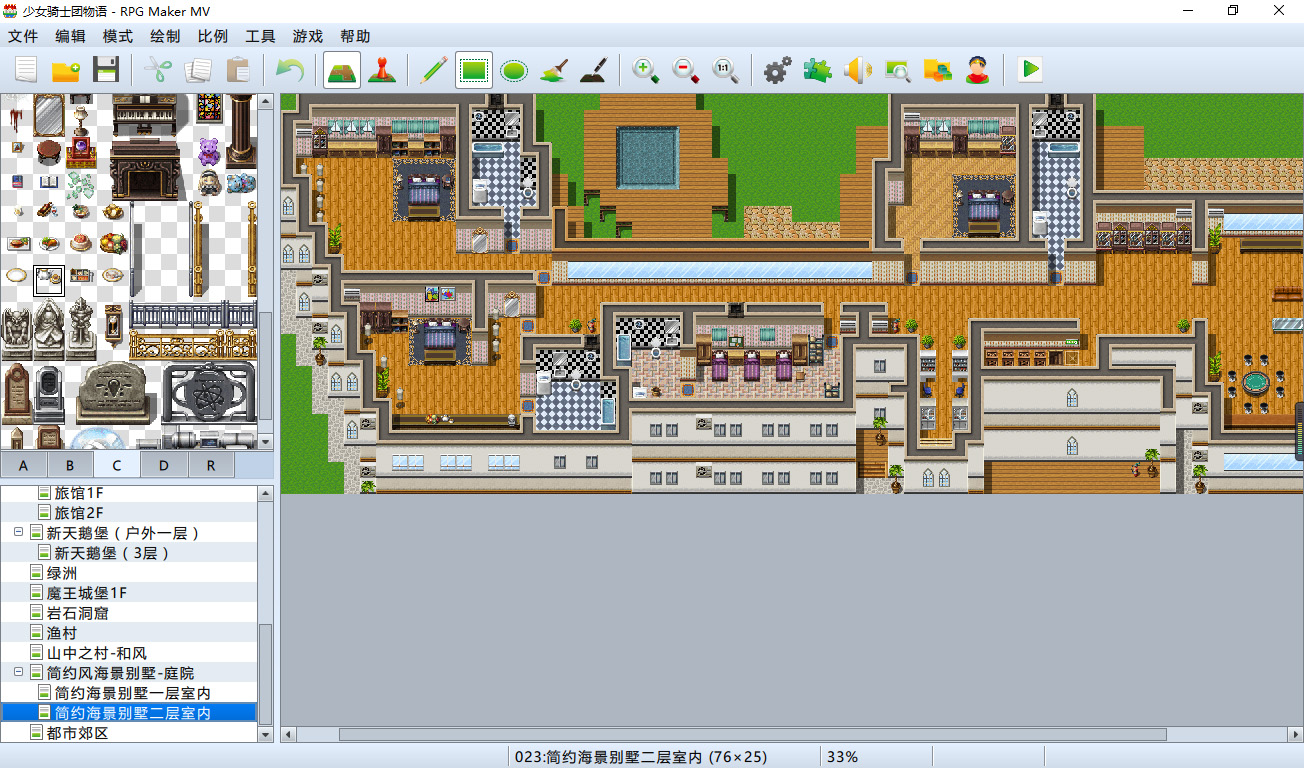Select the 渔村 map in list
1304x768 pixels.
[x=62, y=633]
